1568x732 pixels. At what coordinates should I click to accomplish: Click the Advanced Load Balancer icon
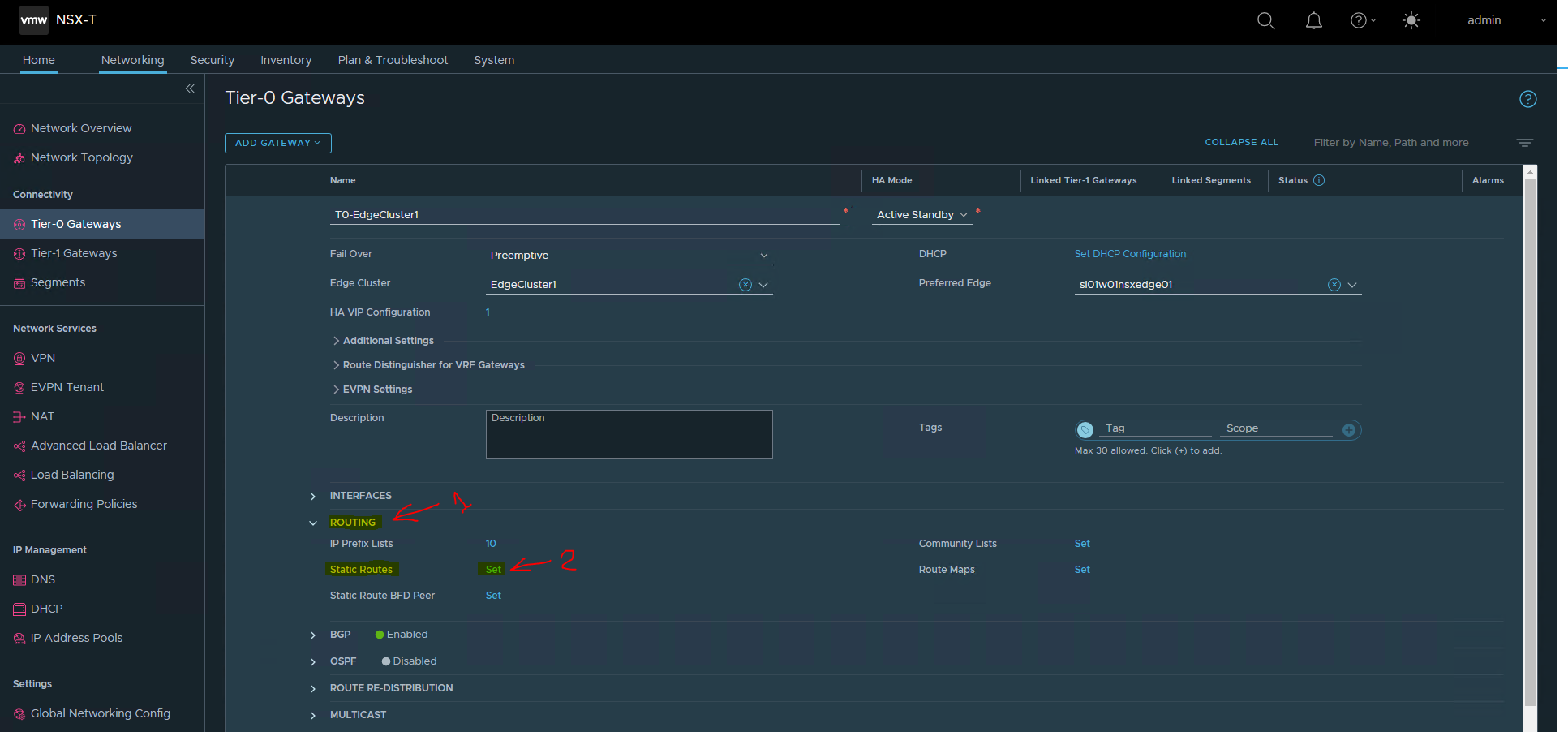19,446
